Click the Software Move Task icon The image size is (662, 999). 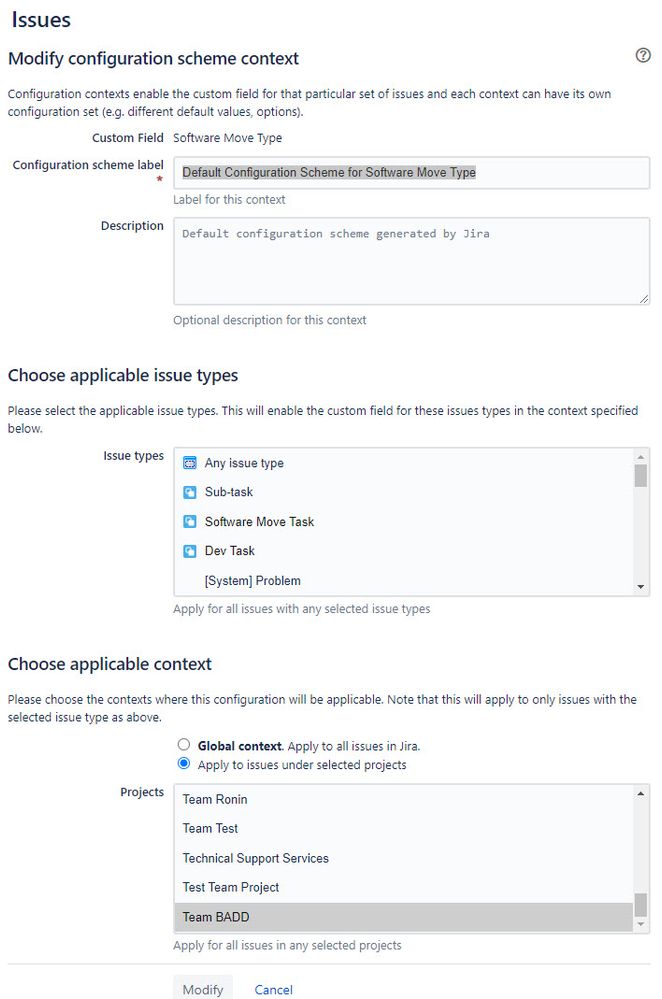[x=189, y=521]
